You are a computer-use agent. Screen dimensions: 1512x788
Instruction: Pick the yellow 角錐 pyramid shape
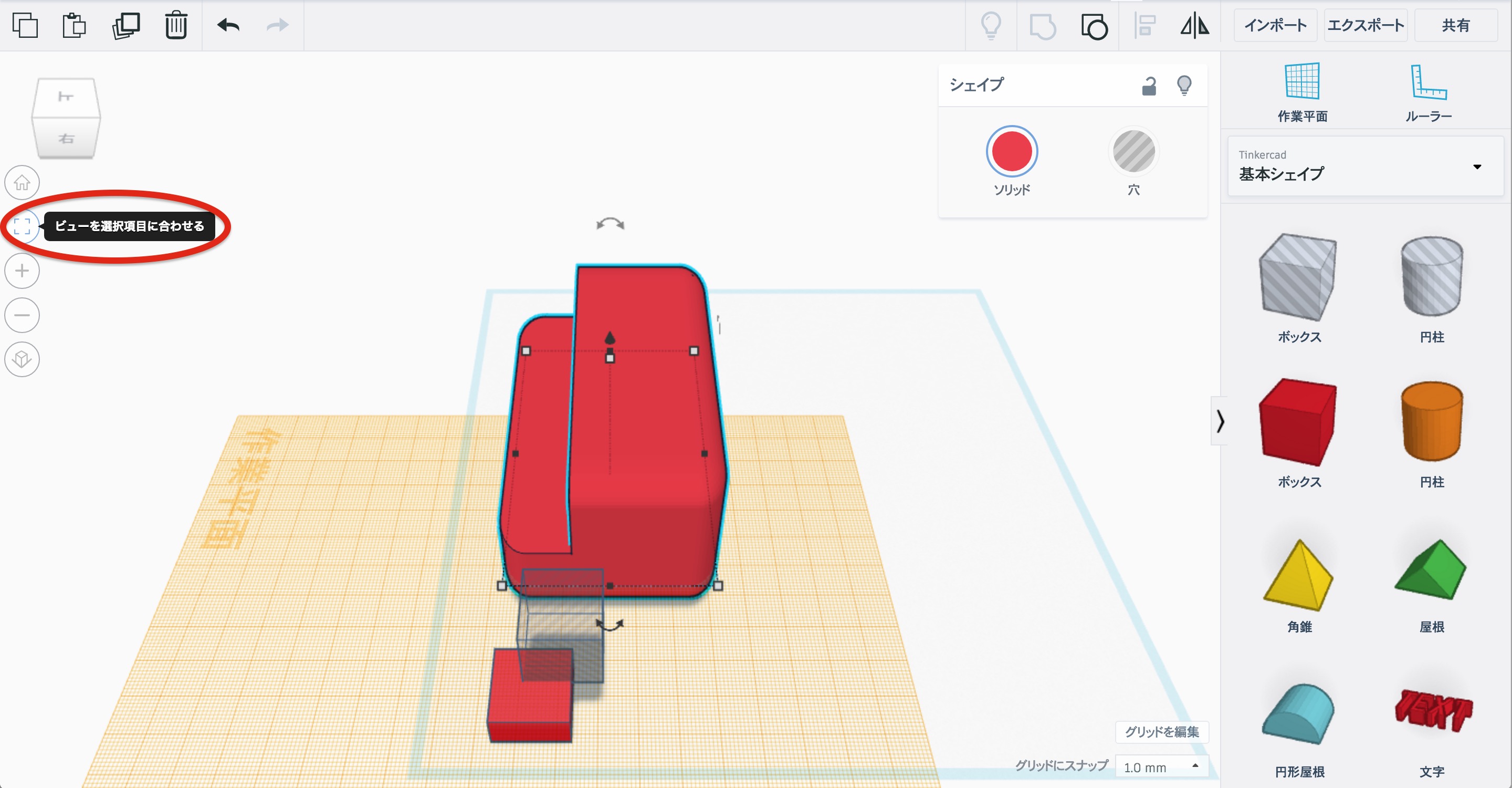tap(1299, 576)
